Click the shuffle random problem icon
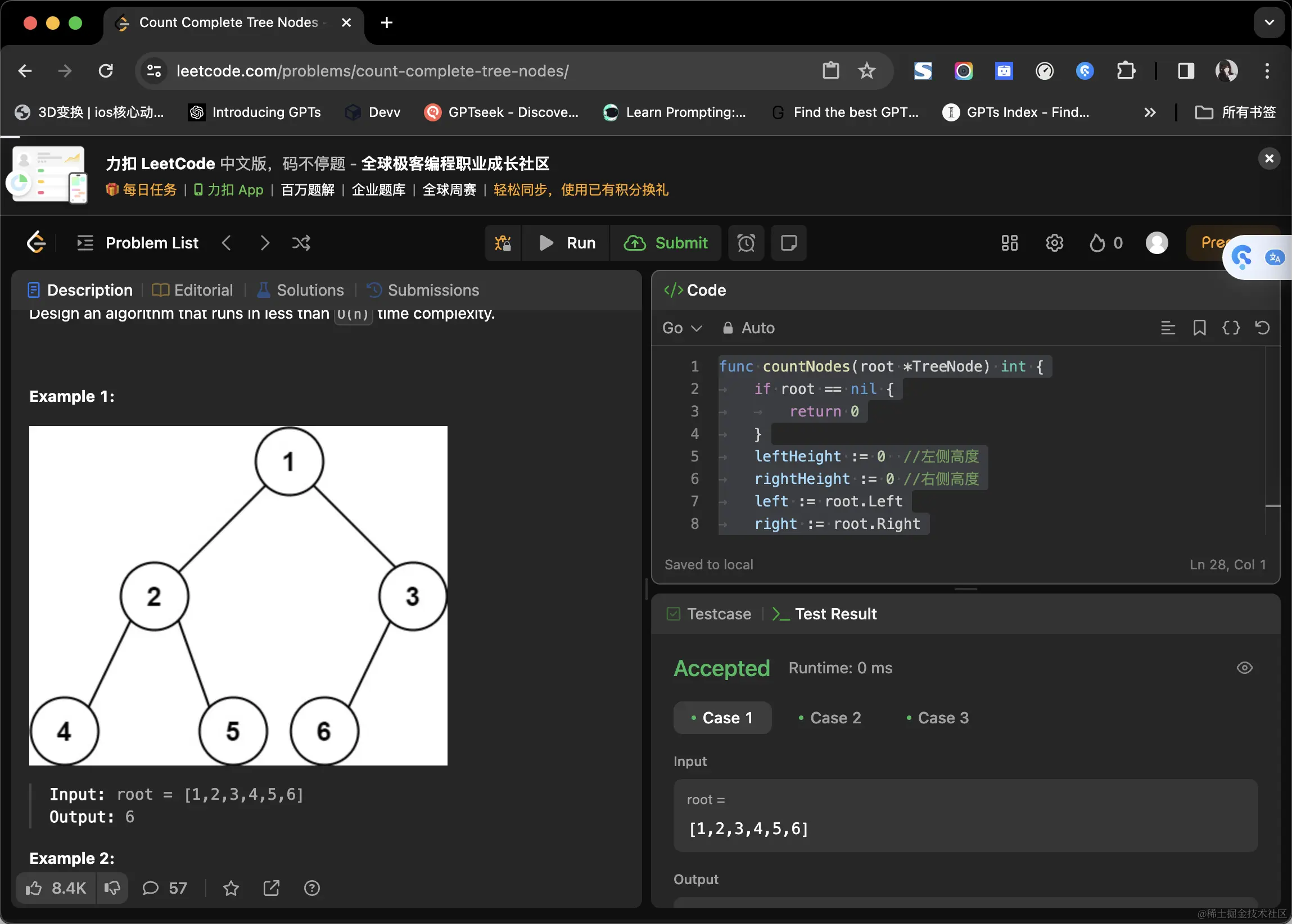The height and width of the screenshot is (924, 1292). [301, 243]
